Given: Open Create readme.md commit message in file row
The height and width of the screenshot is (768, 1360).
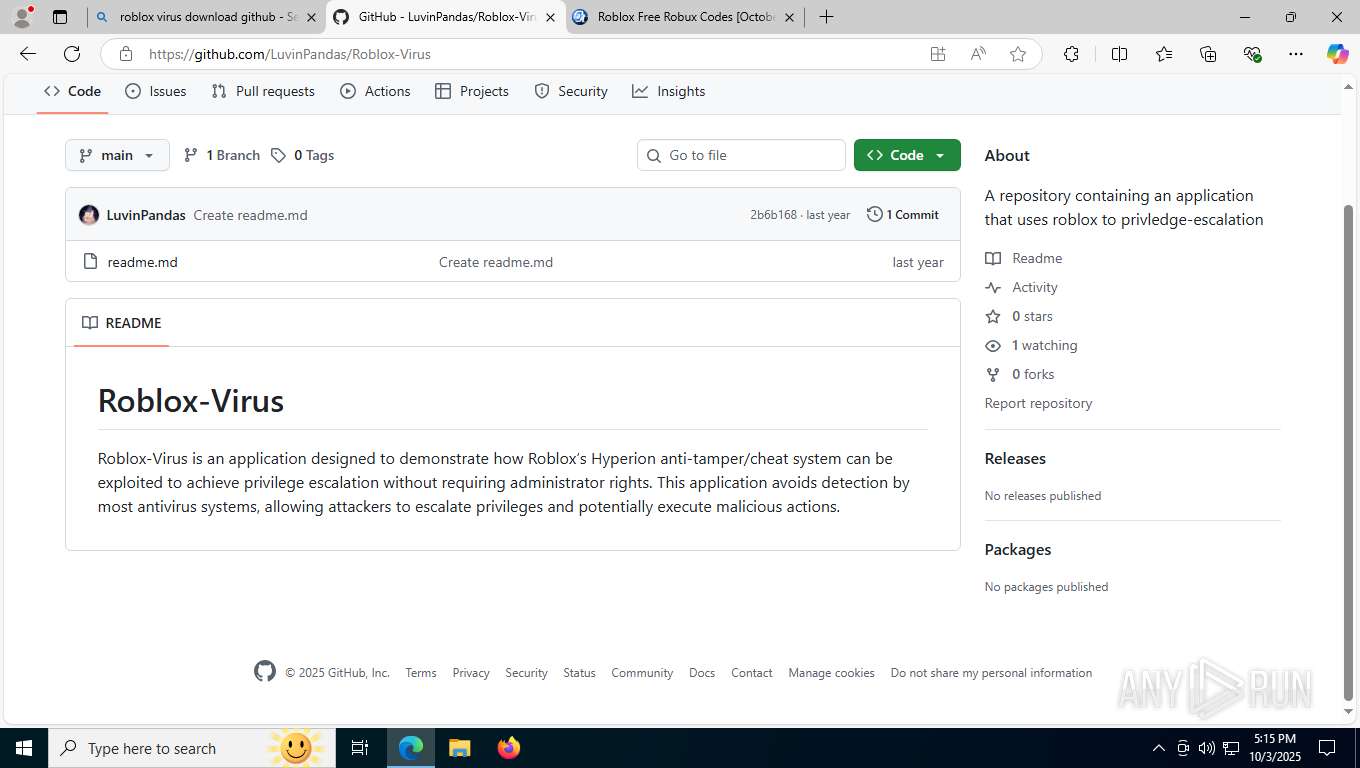Looking at the screenshot, I should 496,262.
